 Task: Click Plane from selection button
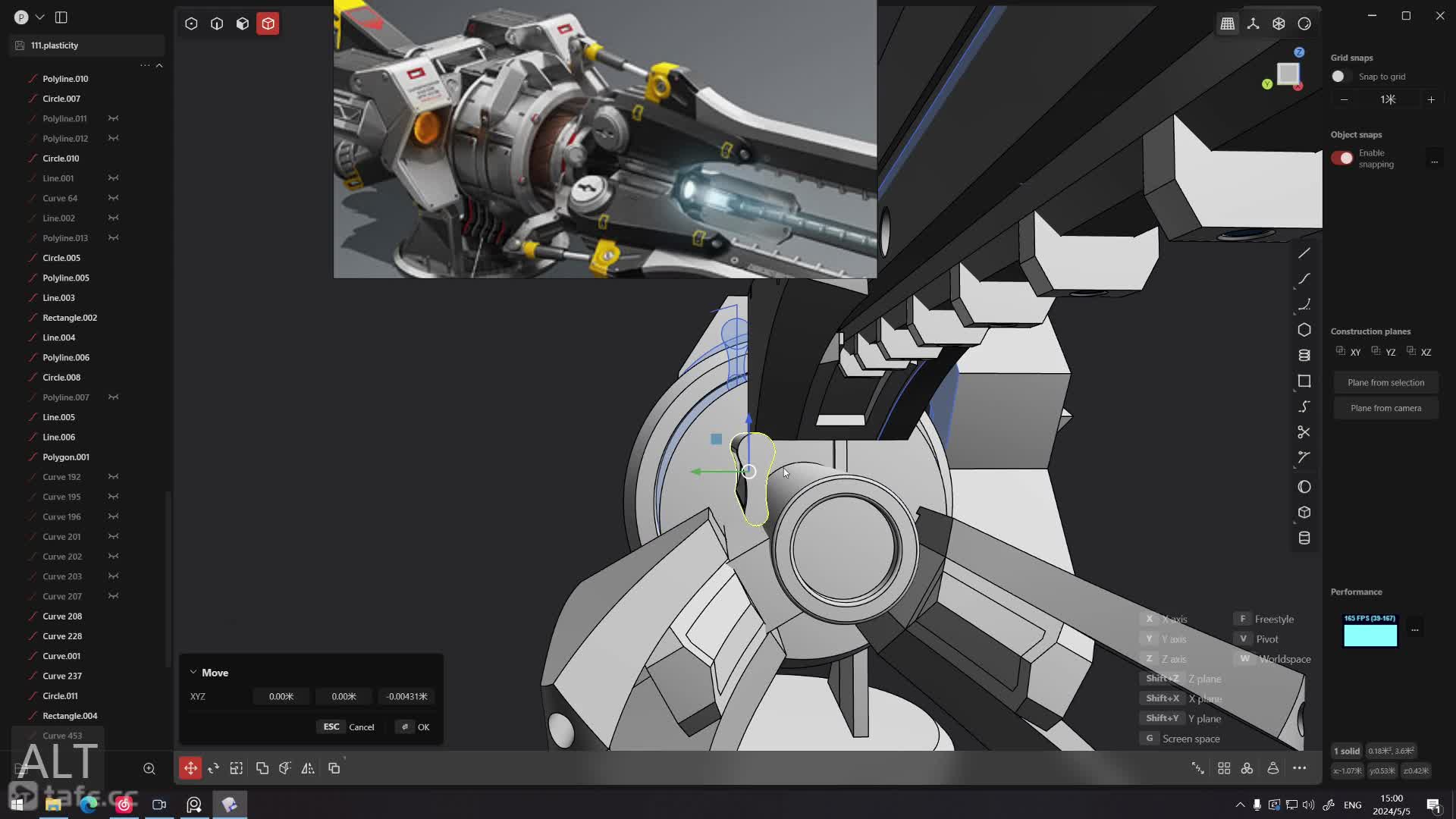[x=1385, y=383]
